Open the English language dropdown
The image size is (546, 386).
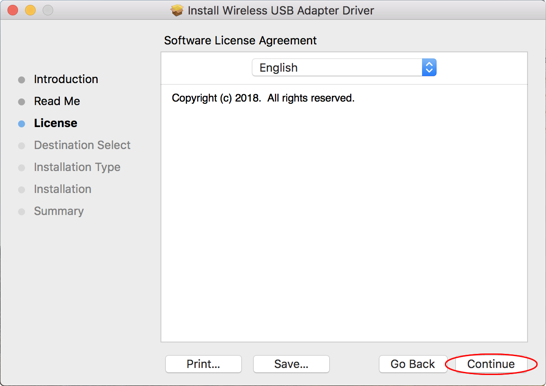click(344, 68)
